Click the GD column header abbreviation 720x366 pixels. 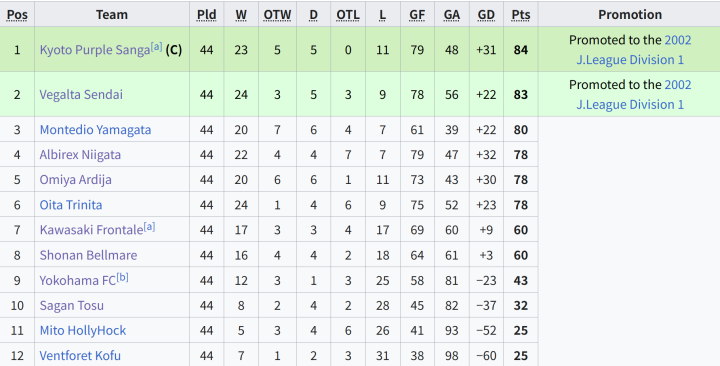click(x=486, y=15)
